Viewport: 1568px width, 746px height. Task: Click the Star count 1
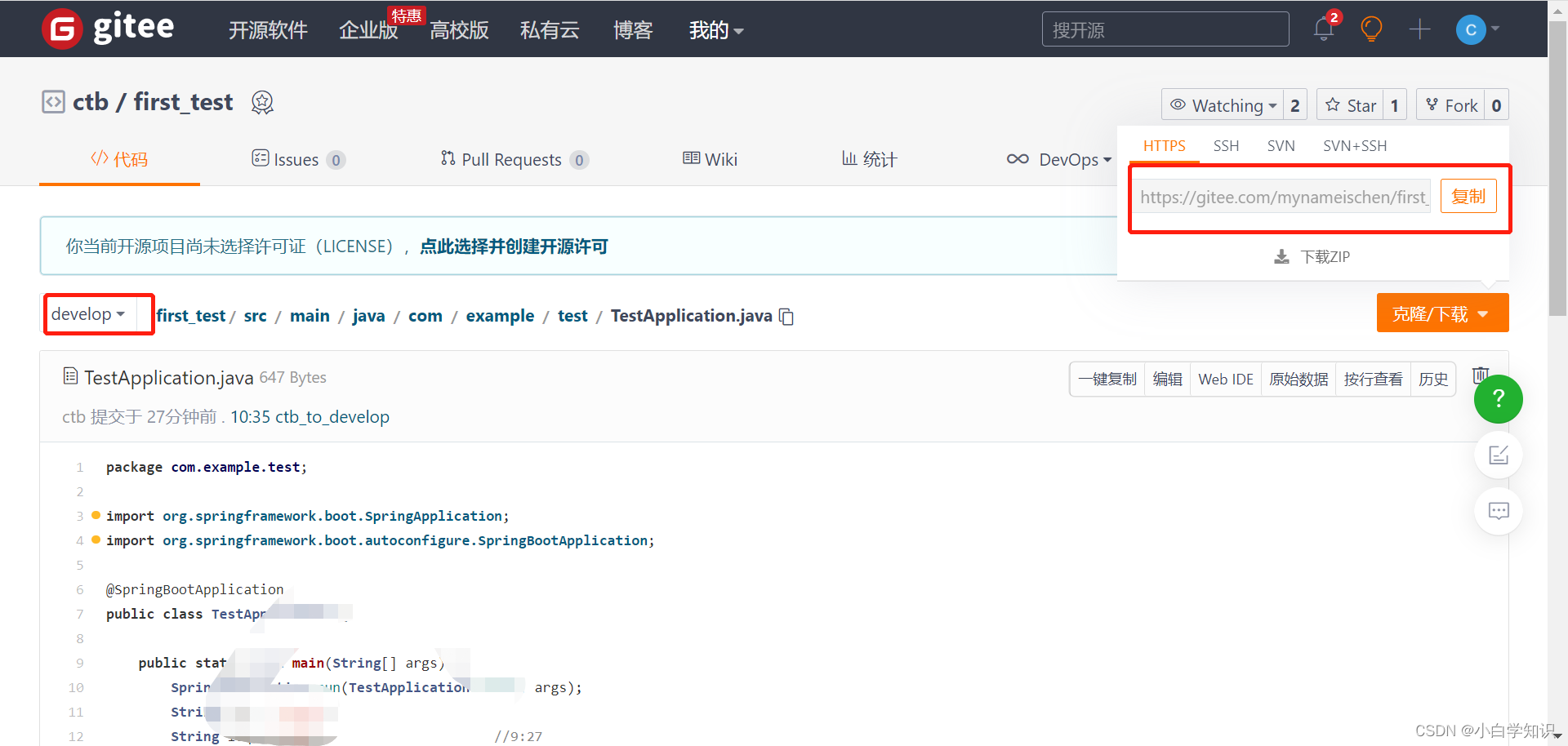click(1395, 105)
